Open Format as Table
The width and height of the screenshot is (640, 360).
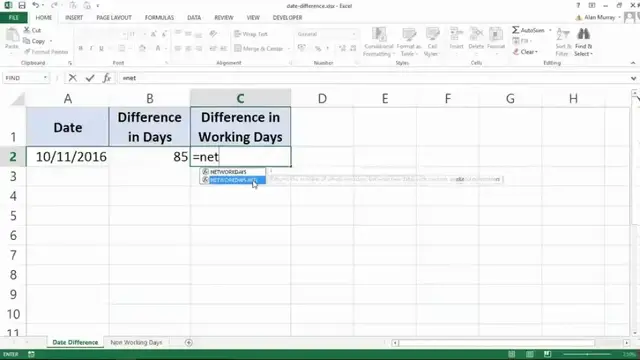[x=409, y=42]
